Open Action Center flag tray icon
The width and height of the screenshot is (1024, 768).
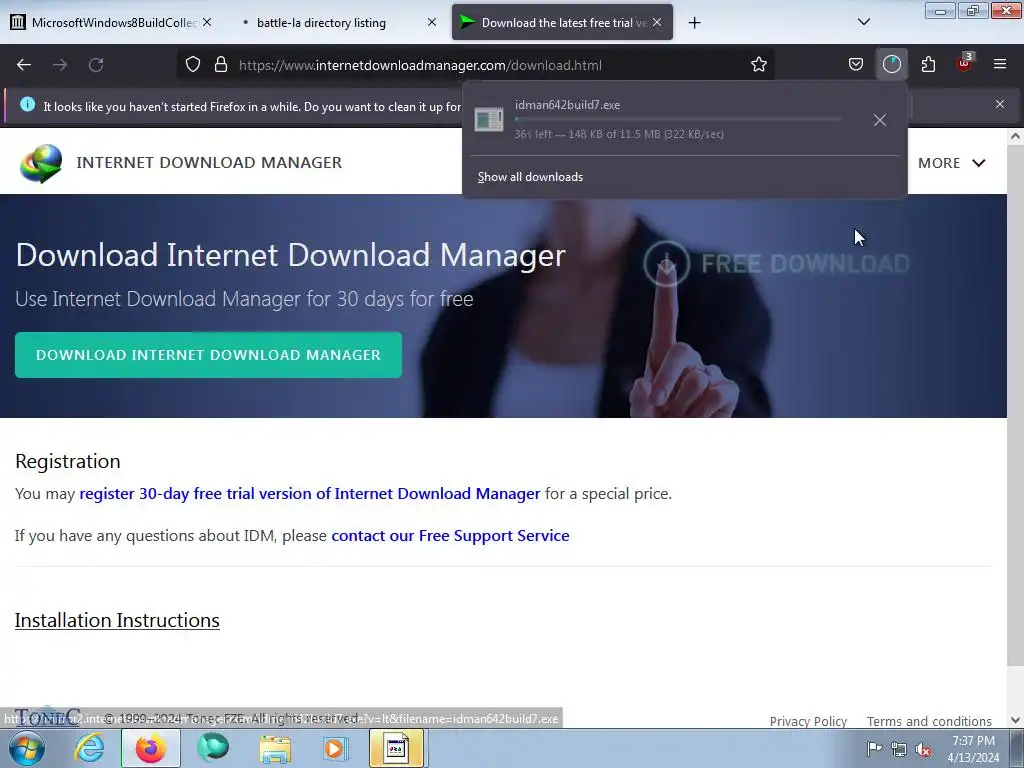click(x=874, y=749)
